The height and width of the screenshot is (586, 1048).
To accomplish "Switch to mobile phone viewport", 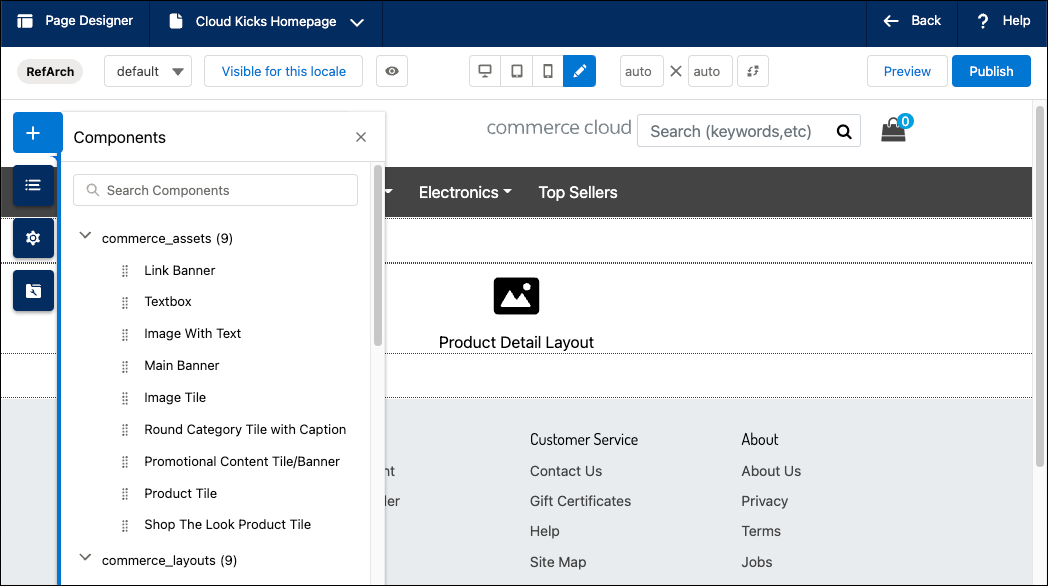I will pyautogui.click(x=547, y=71).
